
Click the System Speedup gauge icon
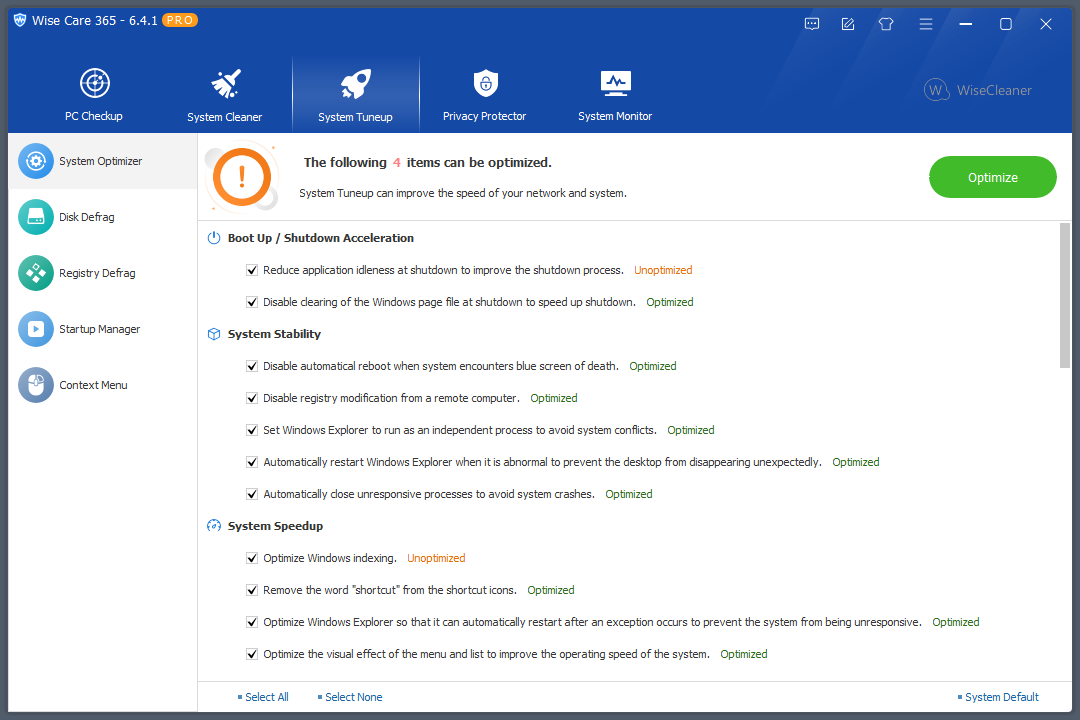214,526
